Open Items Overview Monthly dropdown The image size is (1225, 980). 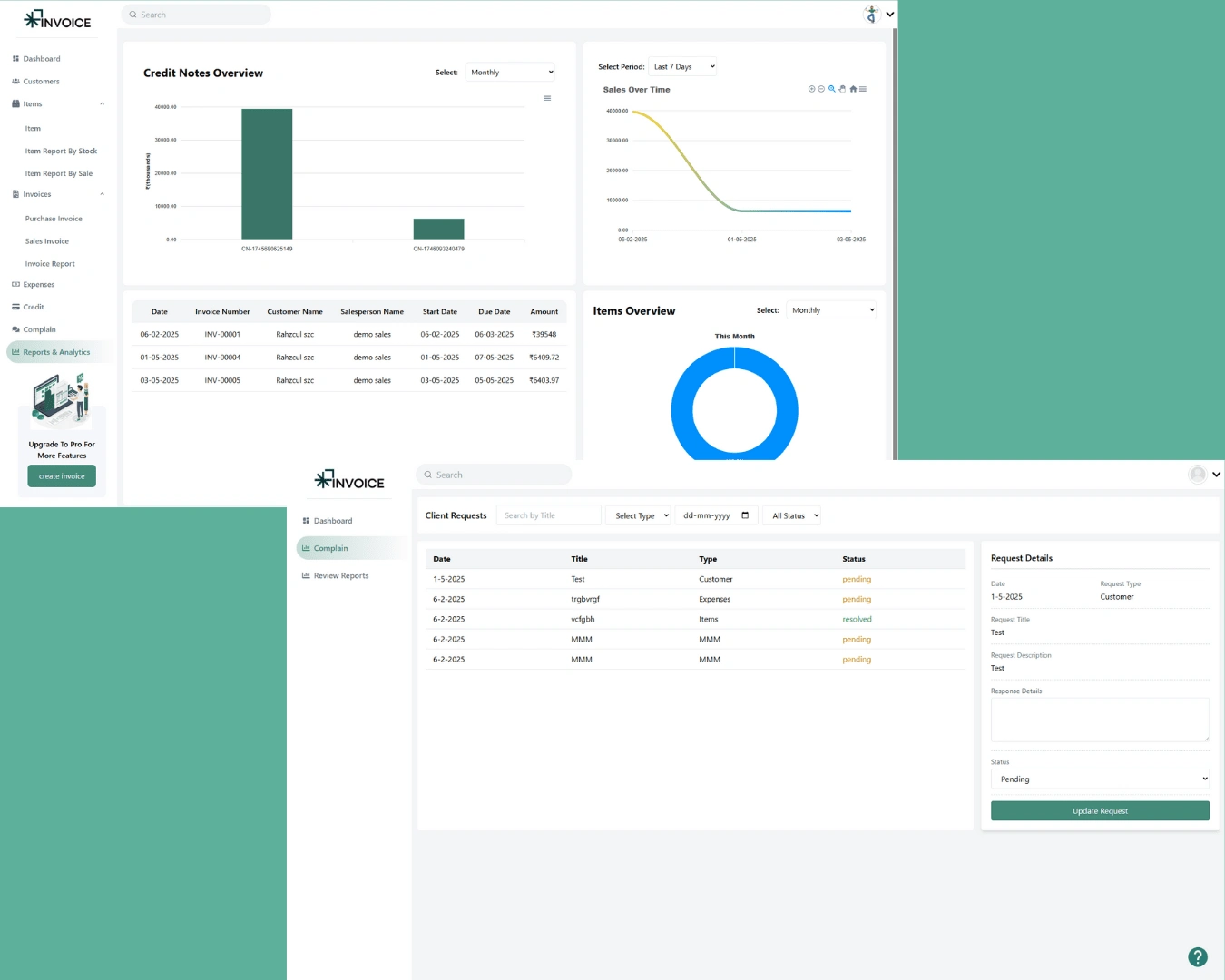[831, 310]
